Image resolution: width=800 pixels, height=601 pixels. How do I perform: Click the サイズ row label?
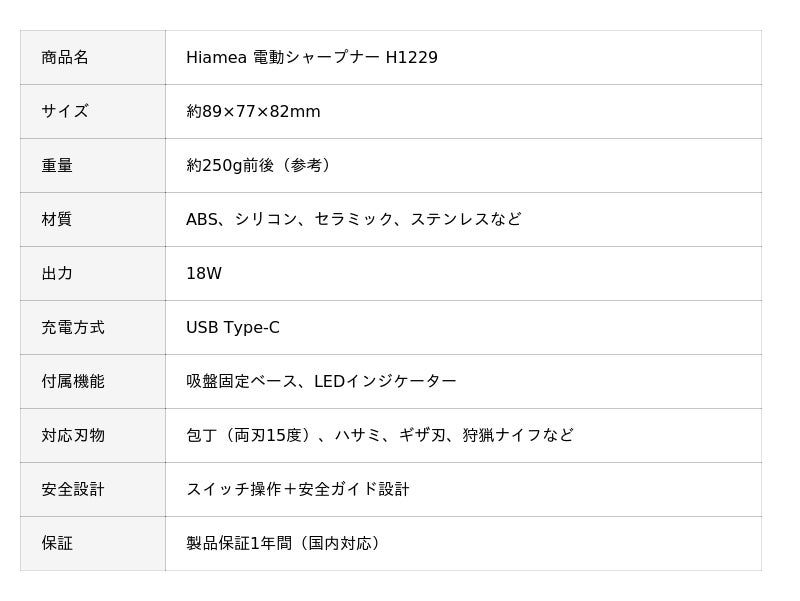pyautogui.click(x=65, y=111)
